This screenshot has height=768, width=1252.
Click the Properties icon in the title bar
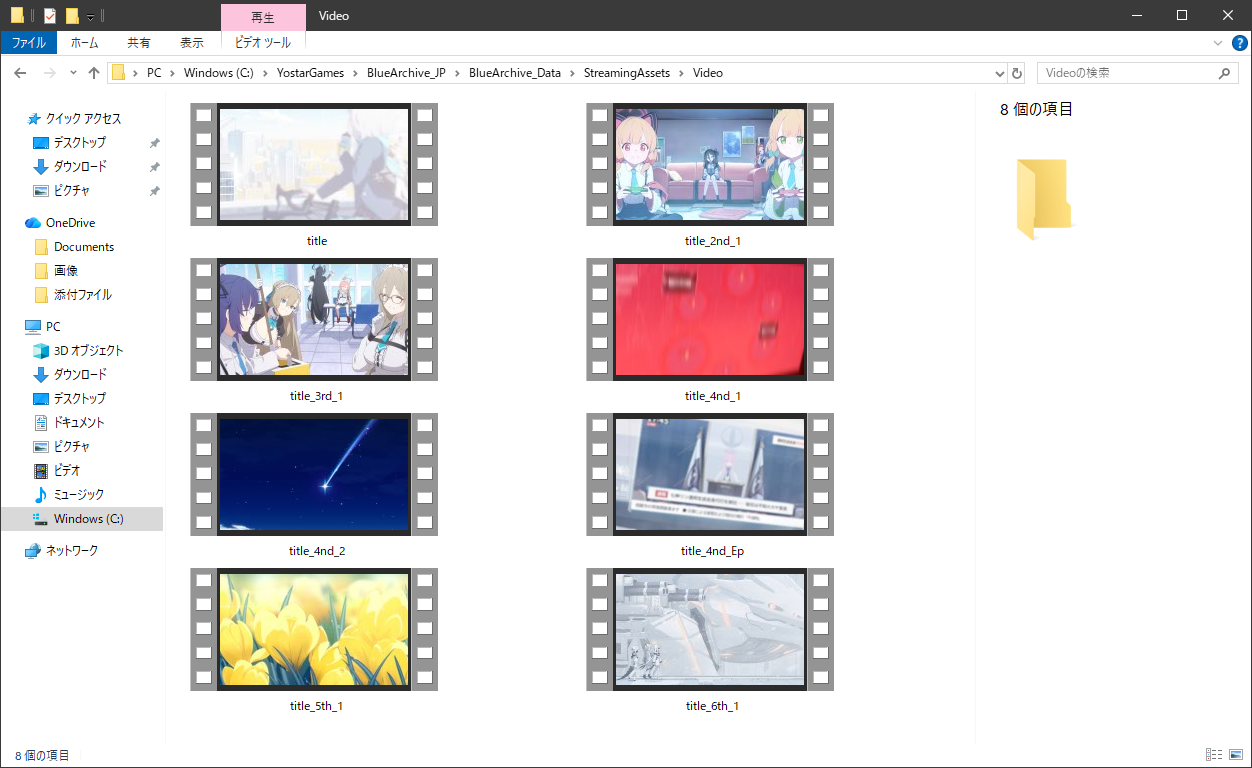tap(50, 16)
